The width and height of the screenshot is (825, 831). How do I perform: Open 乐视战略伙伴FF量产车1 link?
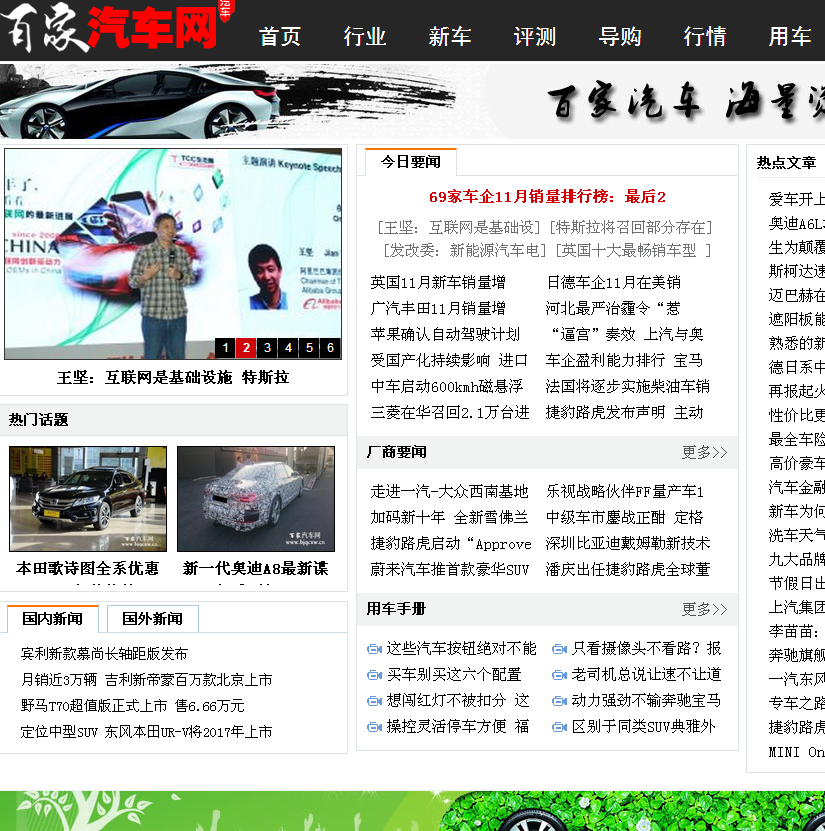point(625,491)
